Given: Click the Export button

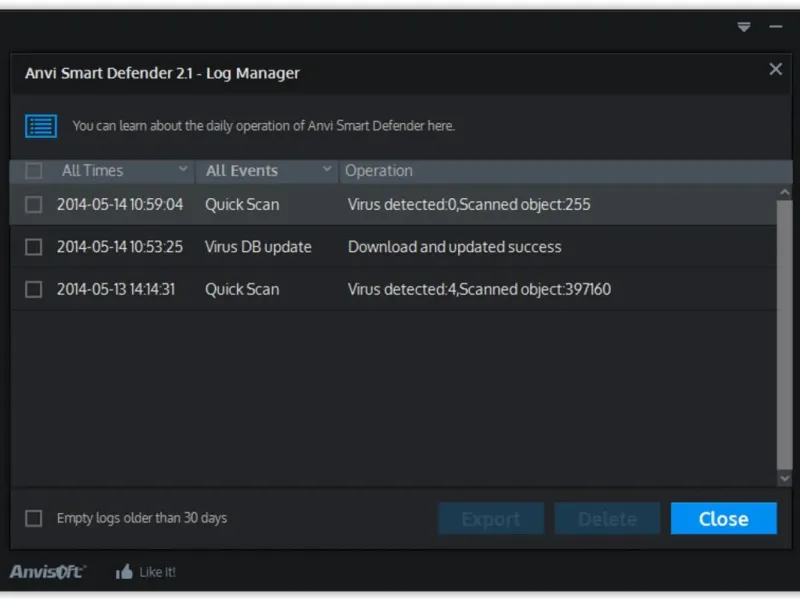Looking at the screenshot, I should 491,519.
